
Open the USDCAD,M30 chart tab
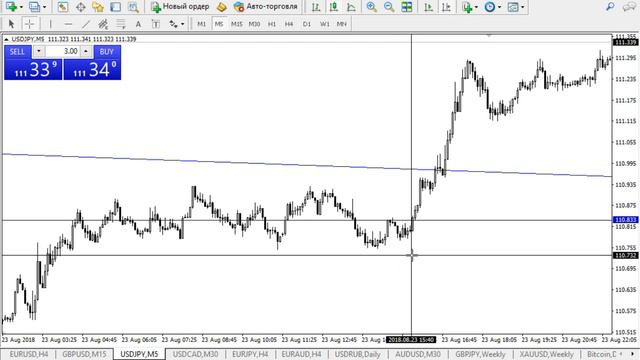(196, 354)
